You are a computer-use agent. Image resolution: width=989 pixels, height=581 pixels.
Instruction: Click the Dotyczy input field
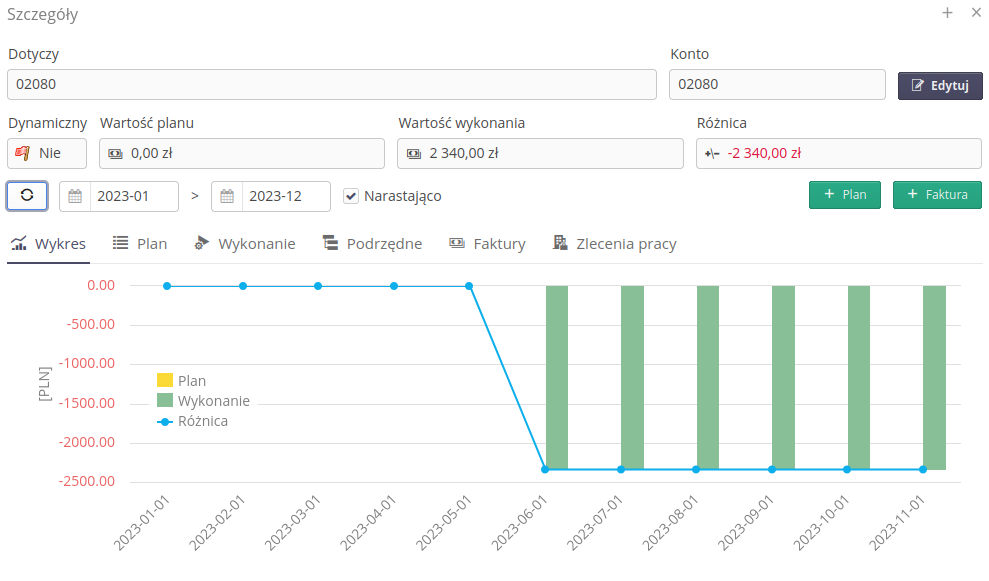[x=331, y=85]
